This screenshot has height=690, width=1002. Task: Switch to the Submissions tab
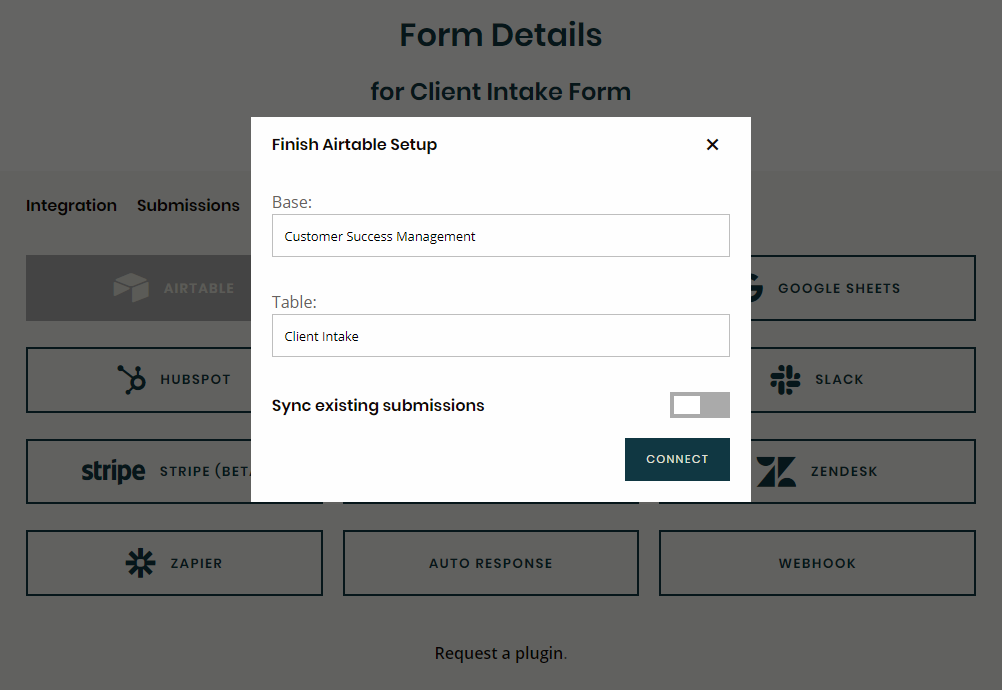188,205
